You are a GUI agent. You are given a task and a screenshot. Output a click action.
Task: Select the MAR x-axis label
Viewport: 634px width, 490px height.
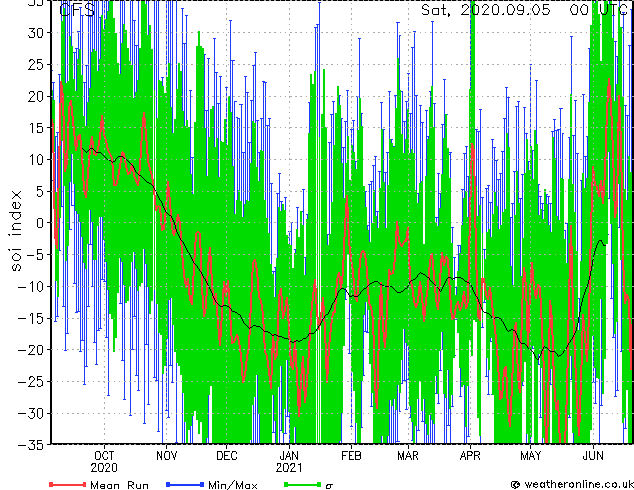[x=407, y=454]
